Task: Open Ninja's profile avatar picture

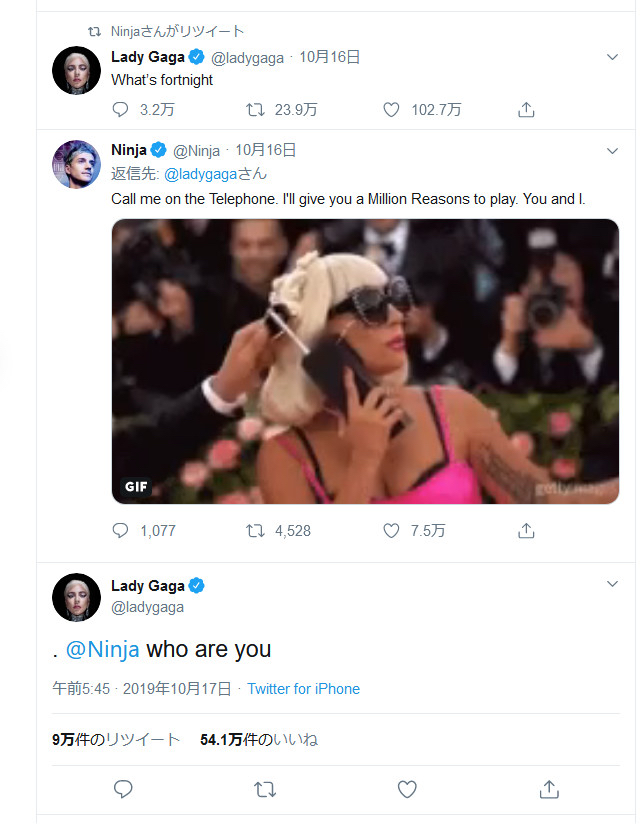Action: tap(76, 163)
